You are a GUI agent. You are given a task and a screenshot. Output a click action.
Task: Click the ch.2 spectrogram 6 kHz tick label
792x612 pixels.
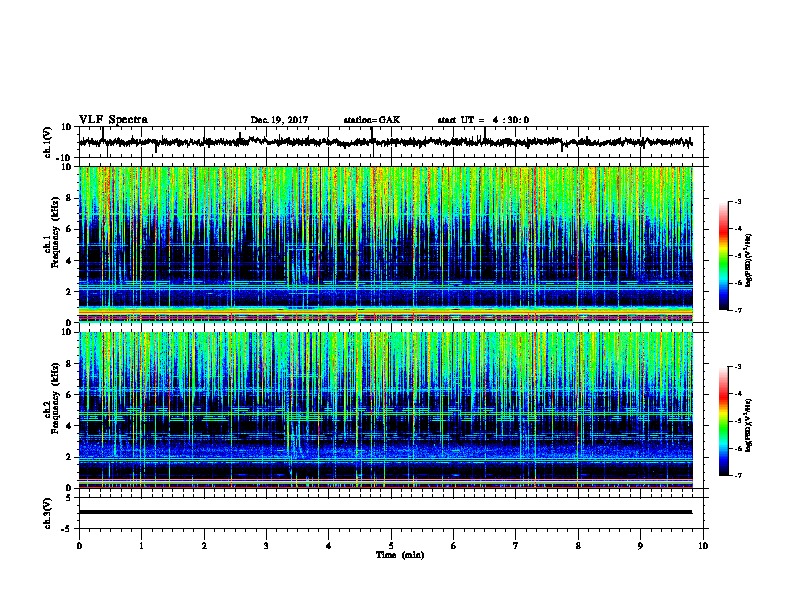tap(69, 395)
